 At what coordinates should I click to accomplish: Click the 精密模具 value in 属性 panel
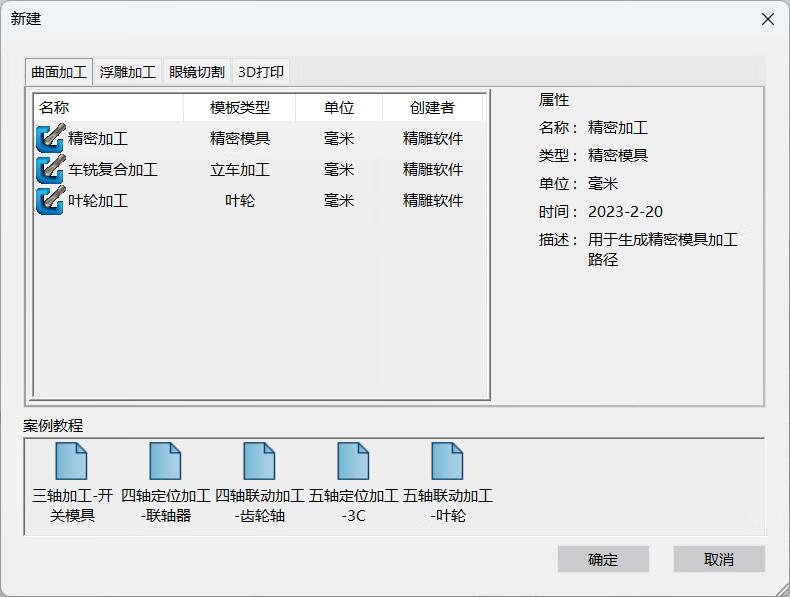point(618,155)
